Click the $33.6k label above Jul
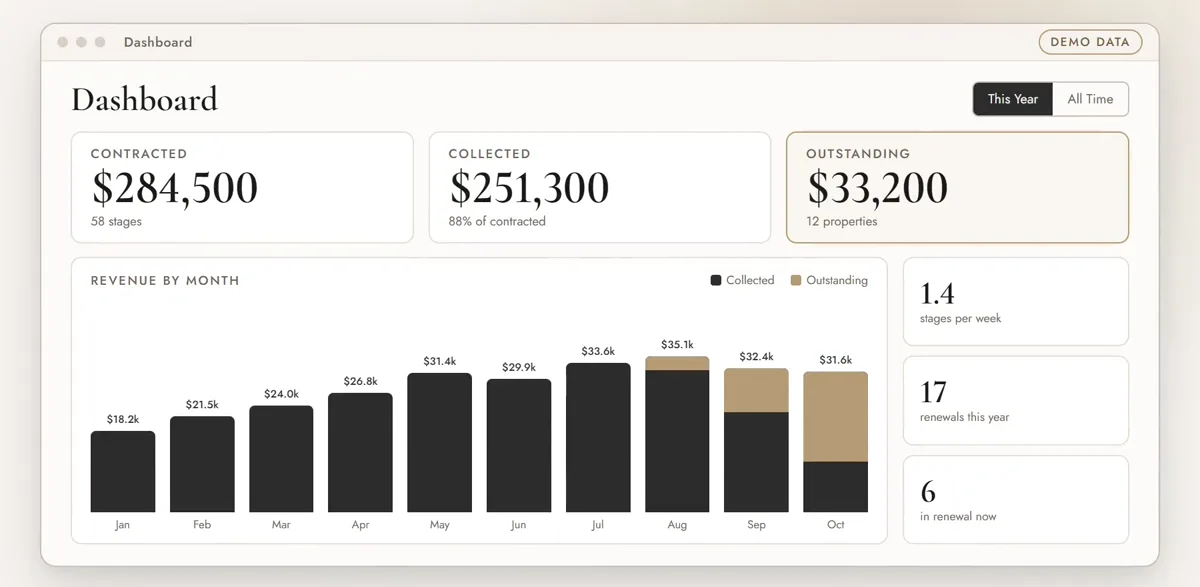The height and width of the screenshot is (587, 1200). point(598,352)
